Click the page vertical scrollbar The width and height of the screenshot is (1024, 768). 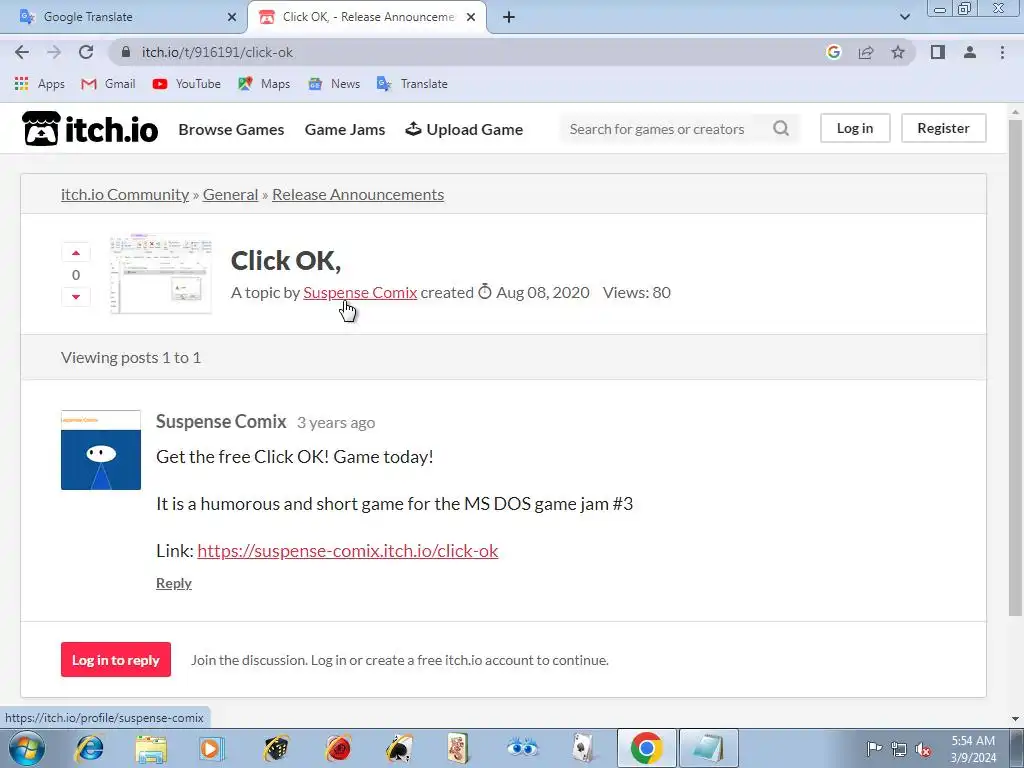click(1015, 366)
